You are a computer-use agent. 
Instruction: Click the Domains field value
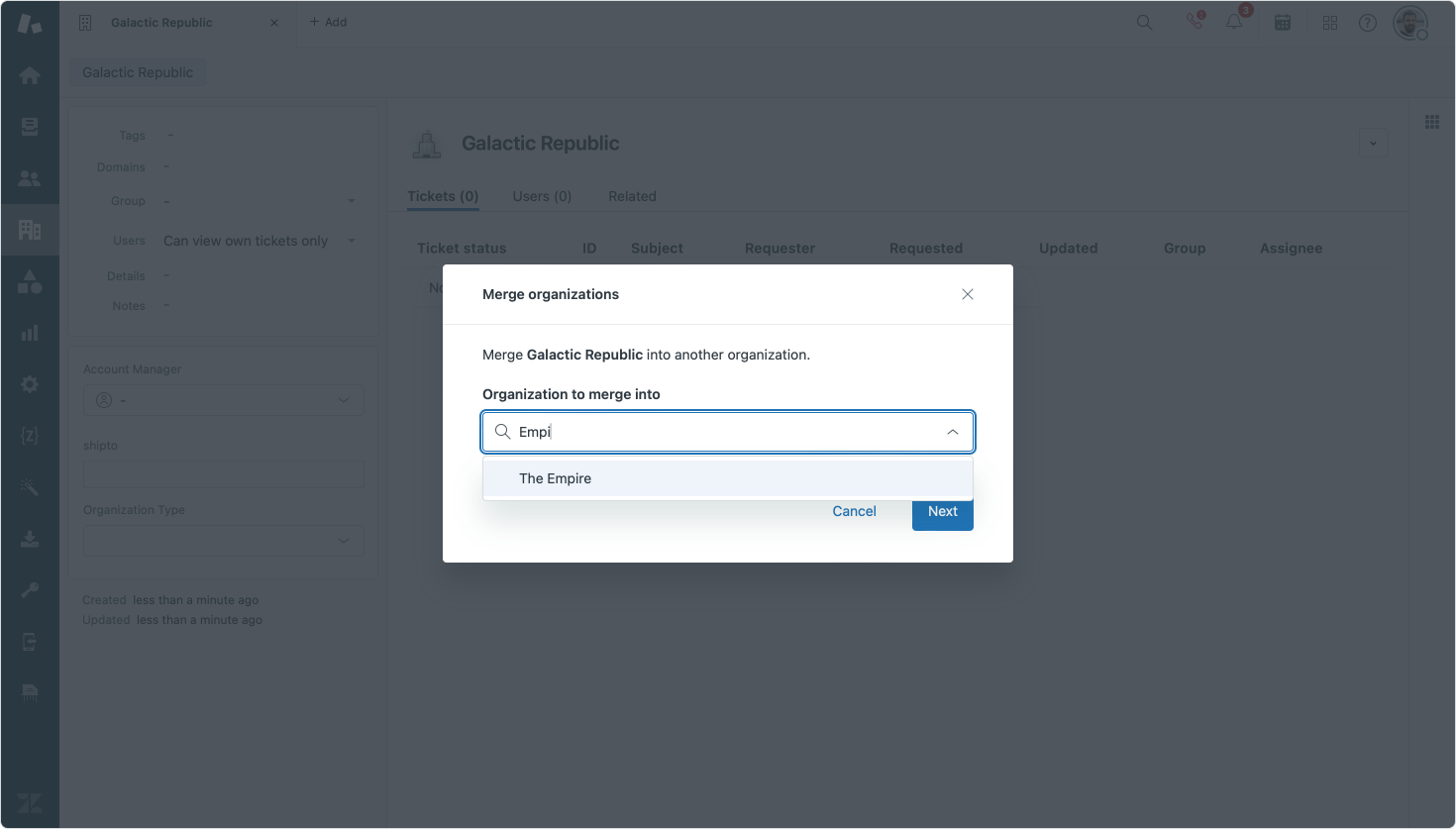(166, 166)
